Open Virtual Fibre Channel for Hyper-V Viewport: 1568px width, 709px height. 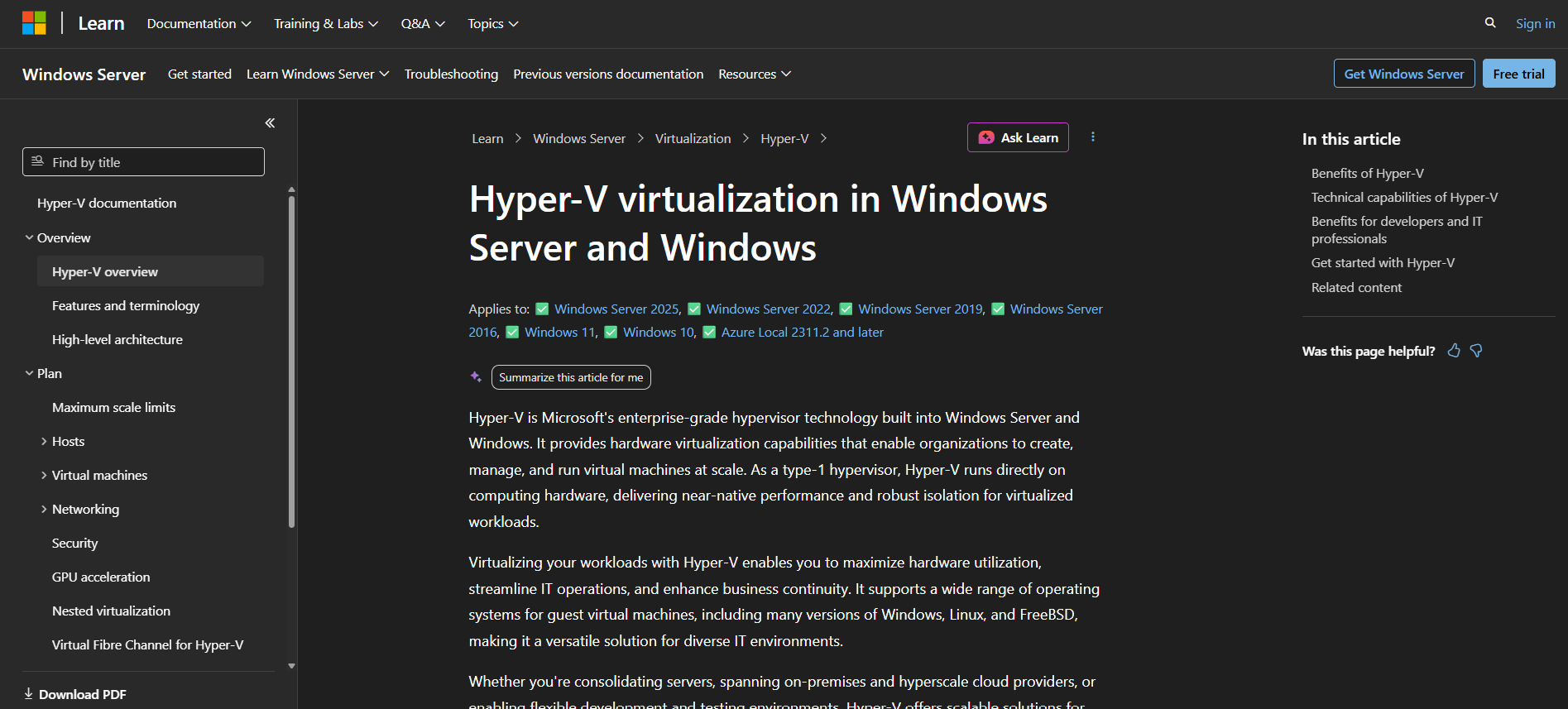point(147,644)
